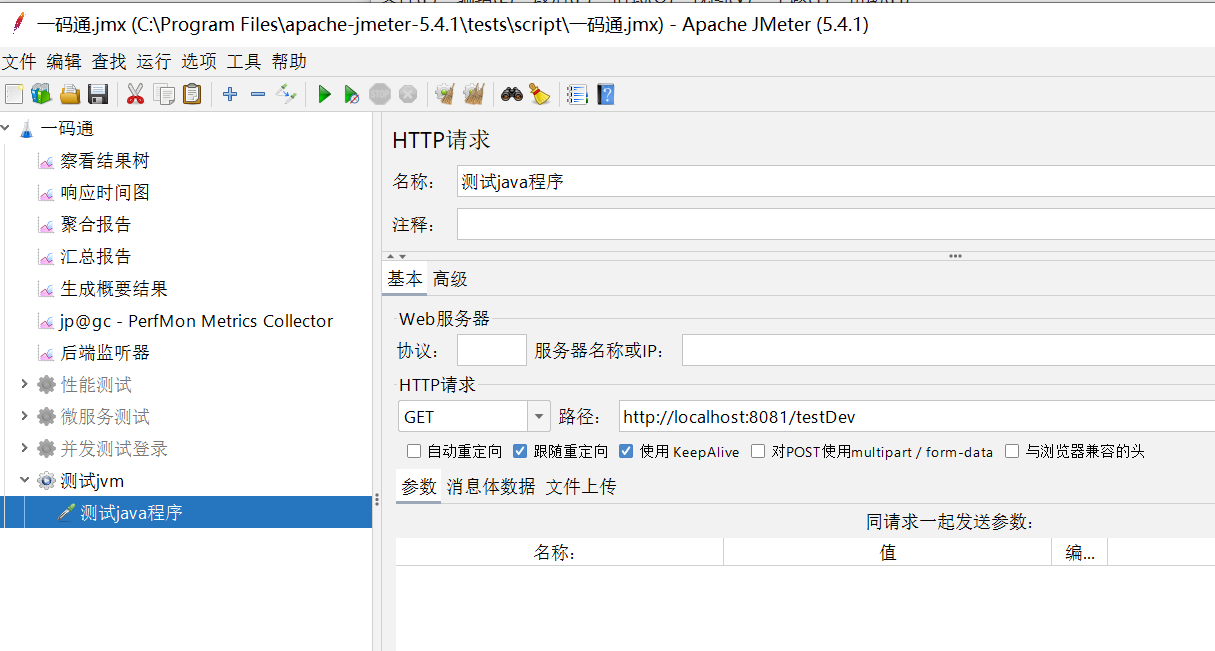Image resolution: width=1215 pixels, height=651 pixels.
Task: Select 测试java程序 sampler in the tree
Action: [x=131, y=513]
